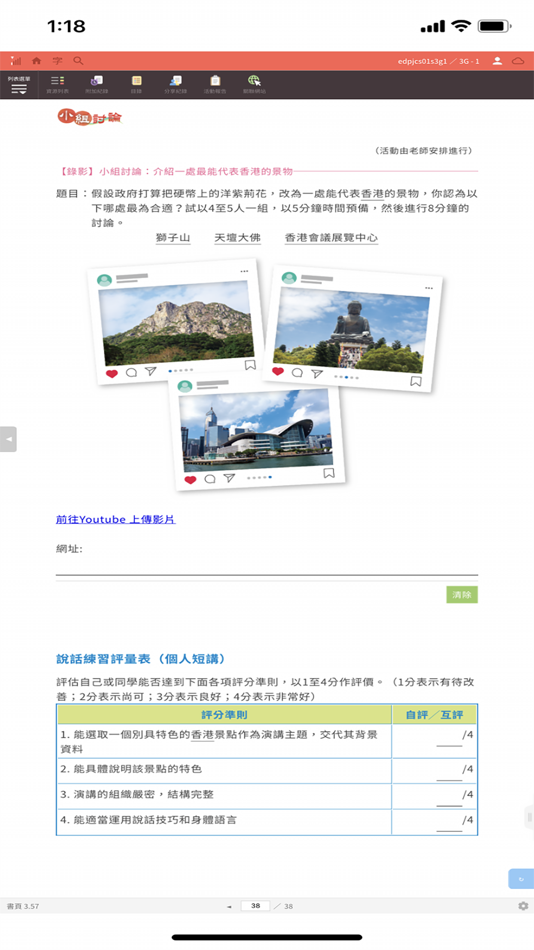Tap the blue refresh button at right edge
This screenshot has height=950, width=534.
(x=521, y=879)
